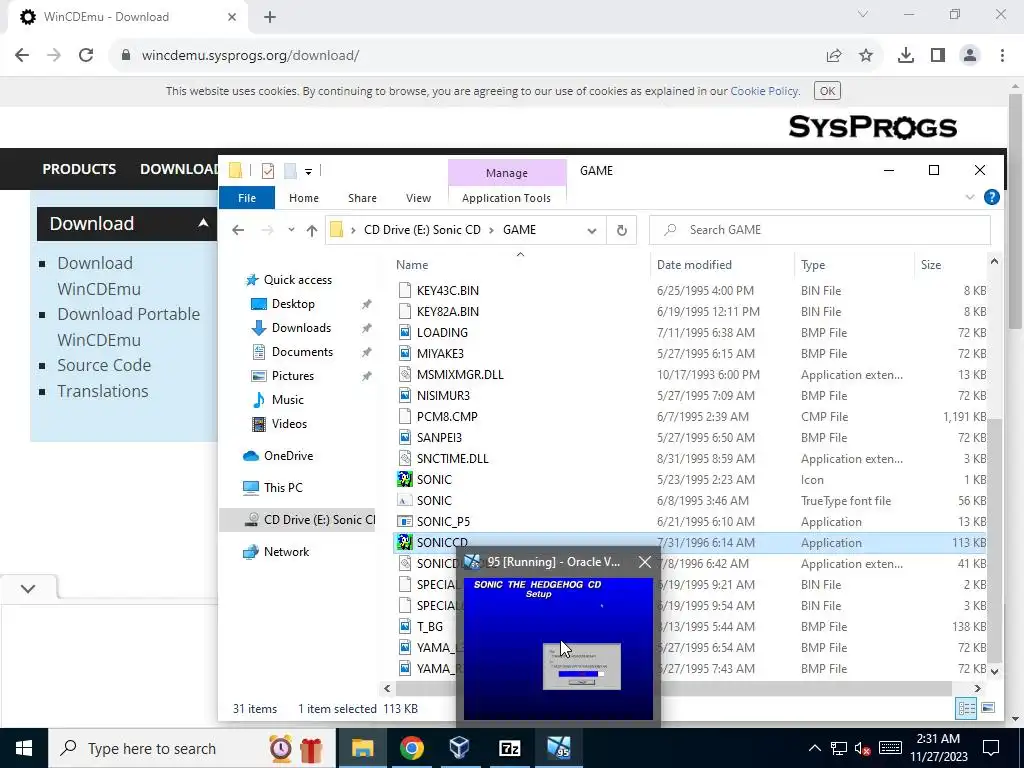Click New folder quick-access toolbar icon
The width and height of the screenshot is (1024, 768).
pos(291,171)
